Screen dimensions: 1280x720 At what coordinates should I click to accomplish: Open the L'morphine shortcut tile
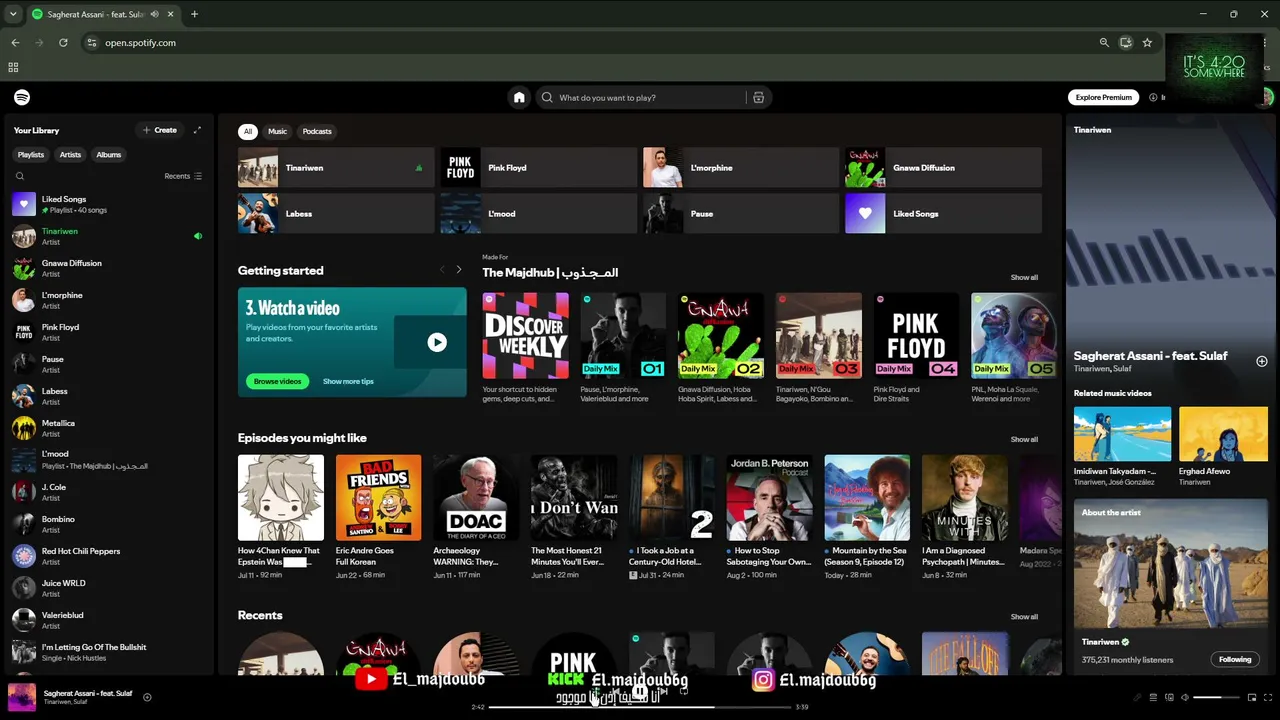point(741,168)
